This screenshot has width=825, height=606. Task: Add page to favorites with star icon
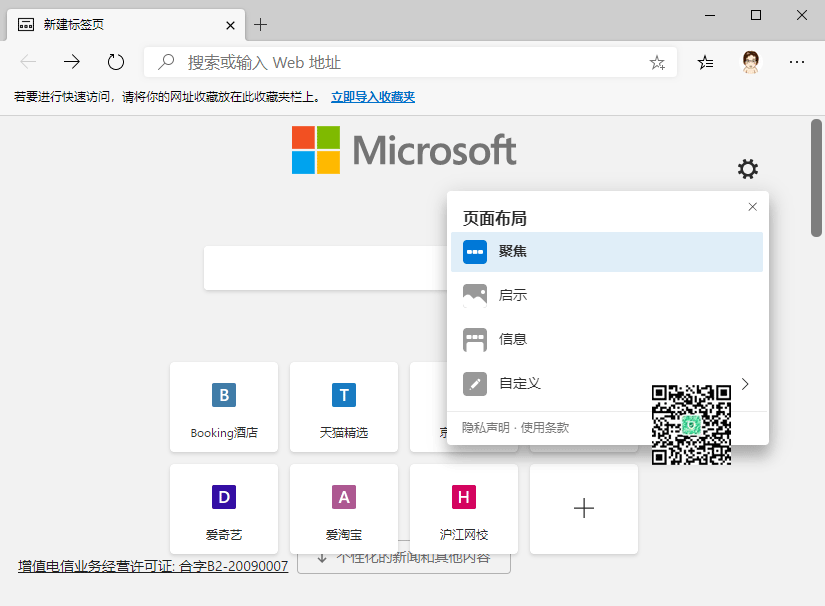[x=657, y=63]
